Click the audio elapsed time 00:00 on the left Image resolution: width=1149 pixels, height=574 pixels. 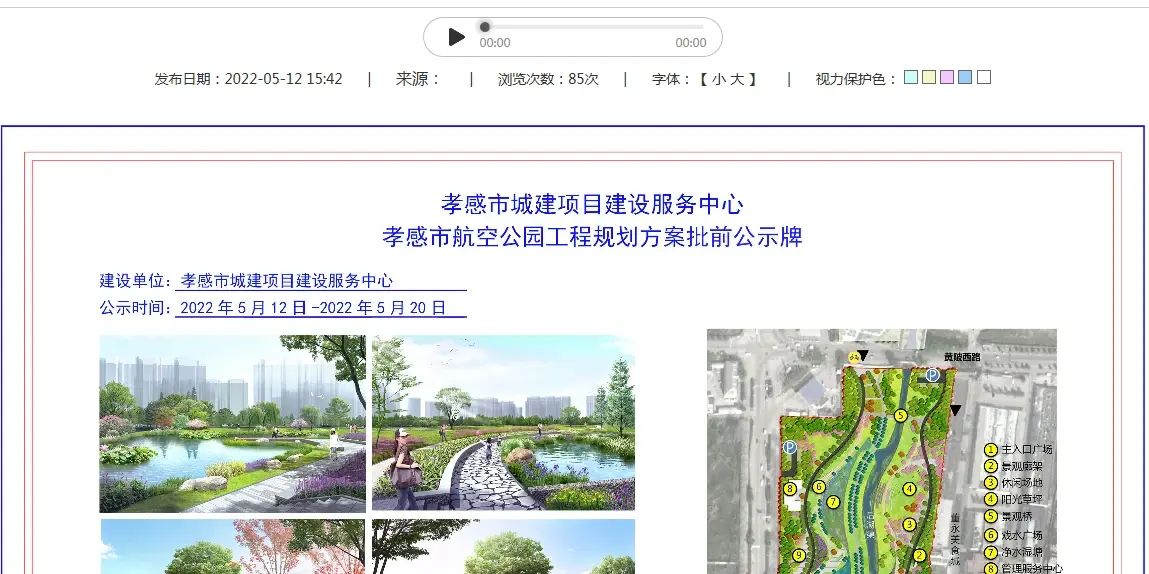click(495, 43)
